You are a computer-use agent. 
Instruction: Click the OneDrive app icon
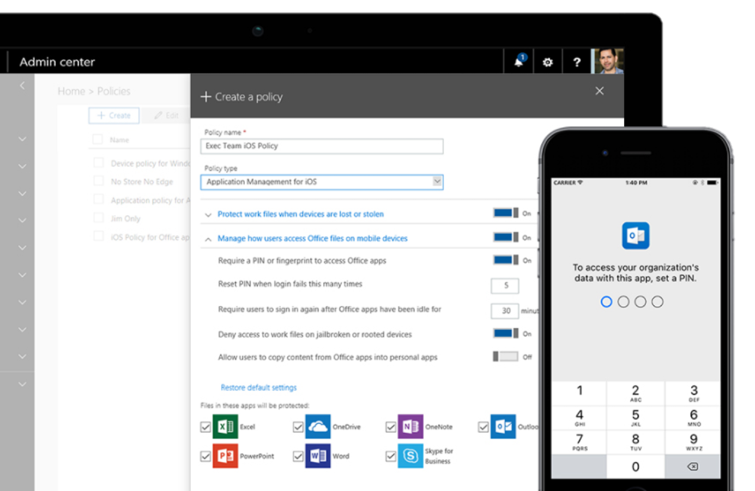point(317,426)
